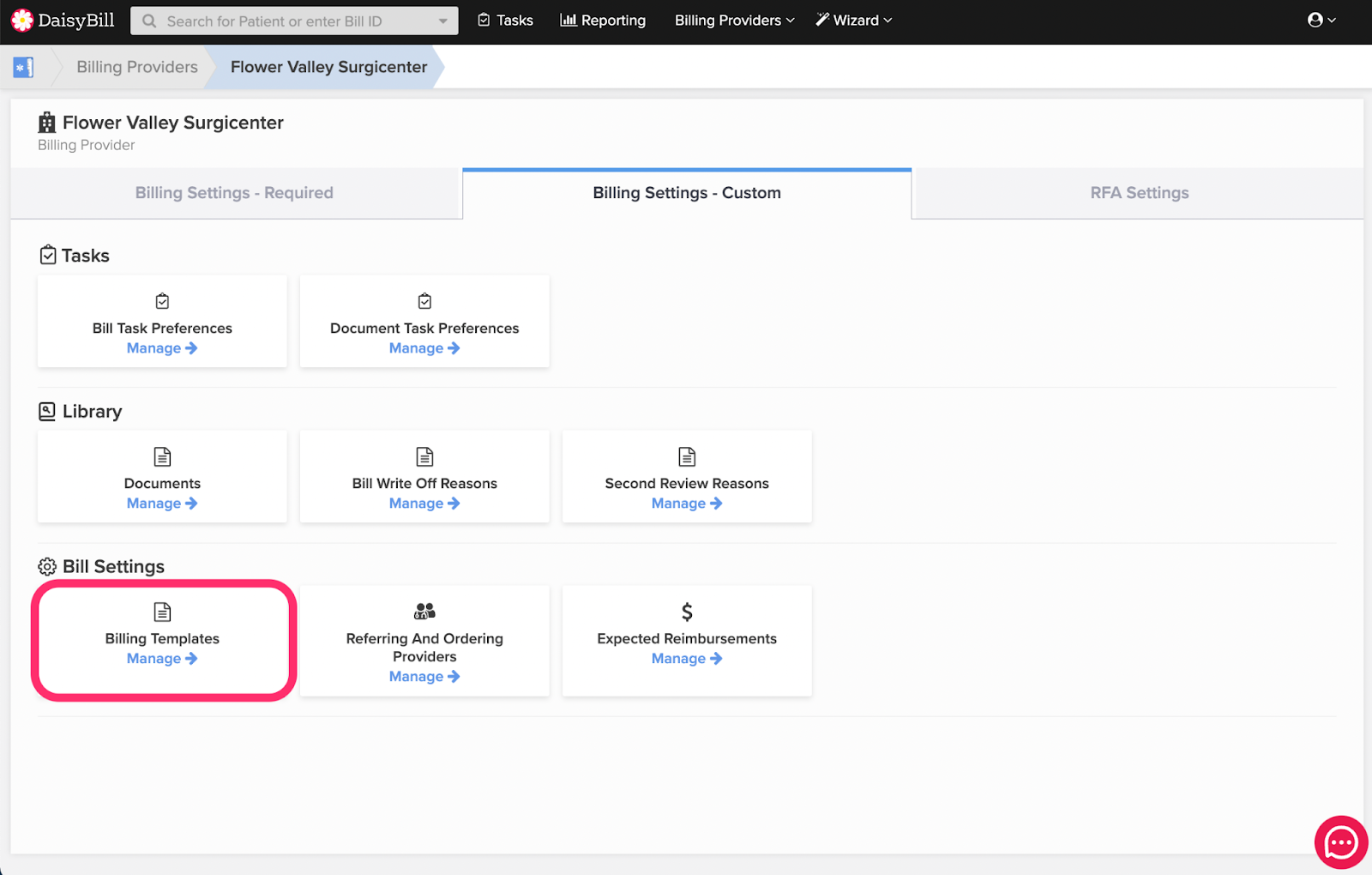Go to Billing Providers breadcrumb

tap(137, 67)
